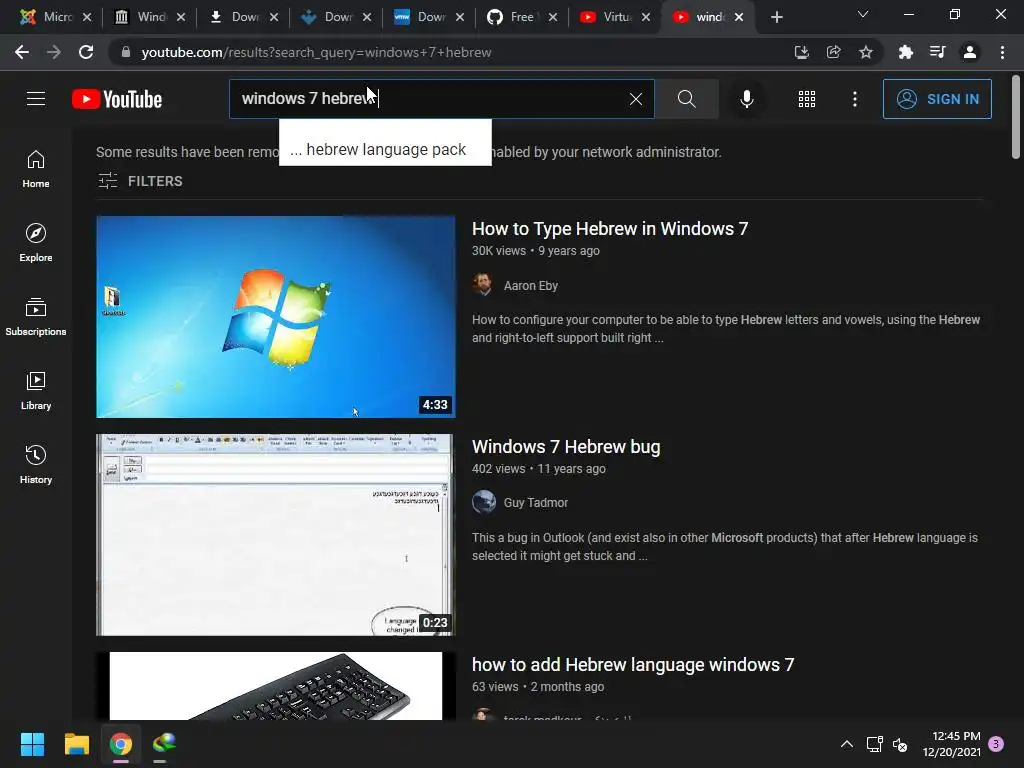Open the YouTube guide hamburger menu
This screenshot has height=768, width=1024.
[x=36, y=99]
